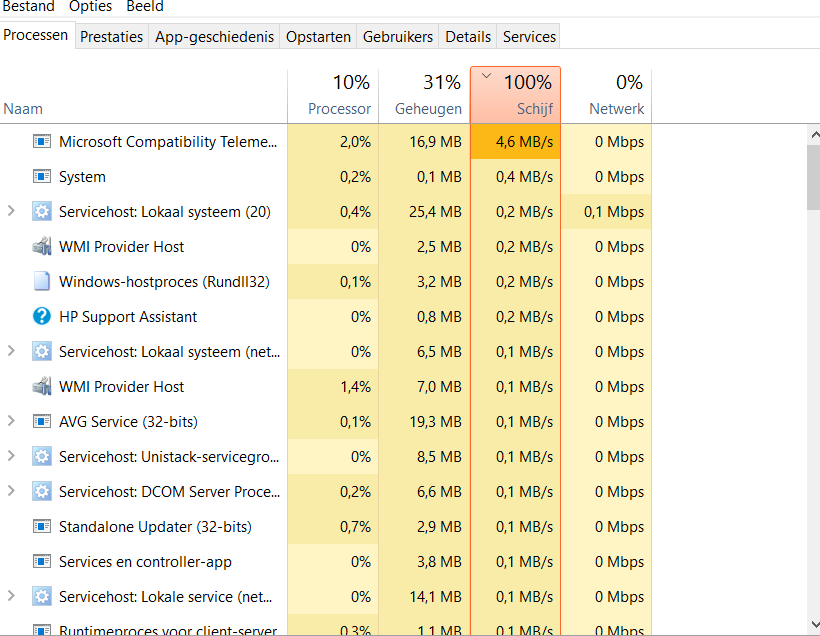This screenshot has width=820, height=636.
Task: Expand Servicehost: Lokaal systeem (net...) group
Action: coord(11,350)
